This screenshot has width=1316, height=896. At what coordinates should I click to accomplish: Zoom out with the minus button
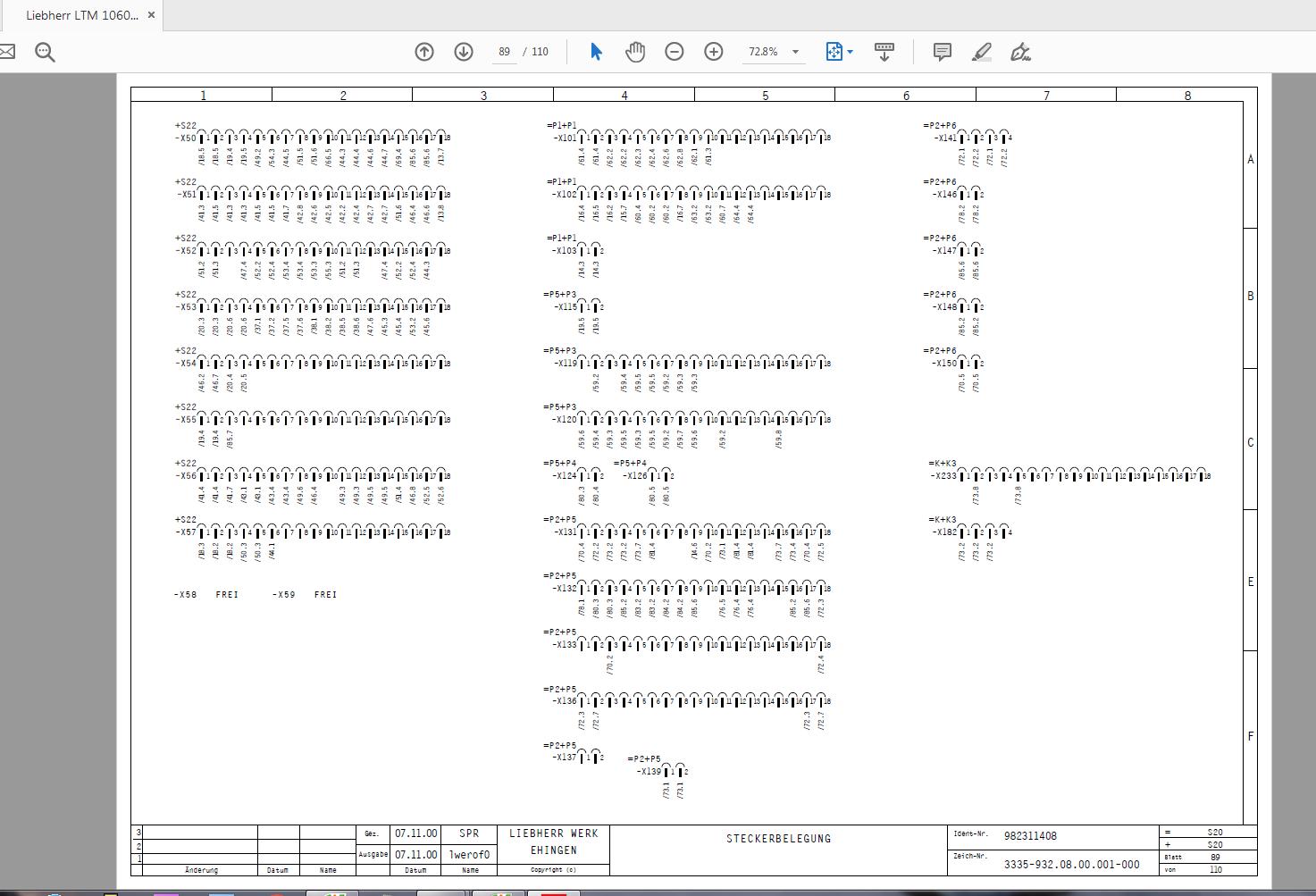coord(675,52)
